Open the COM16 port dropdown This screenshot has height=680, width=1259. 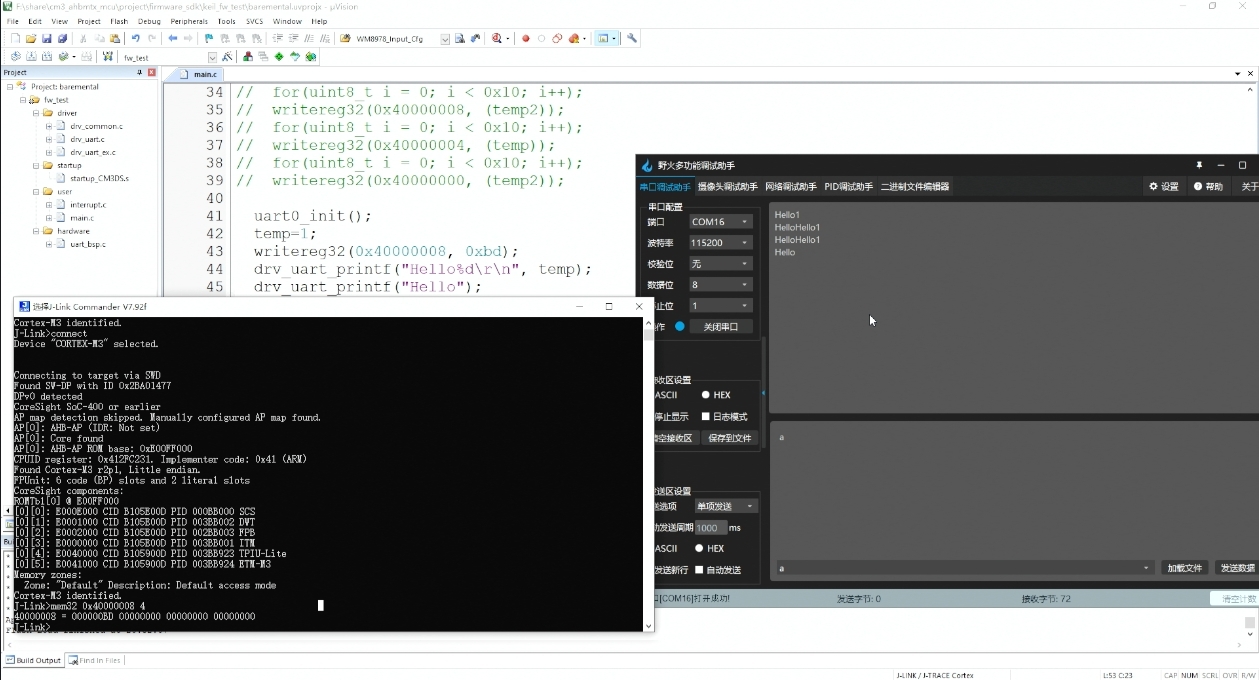click(x=720, y=222)
